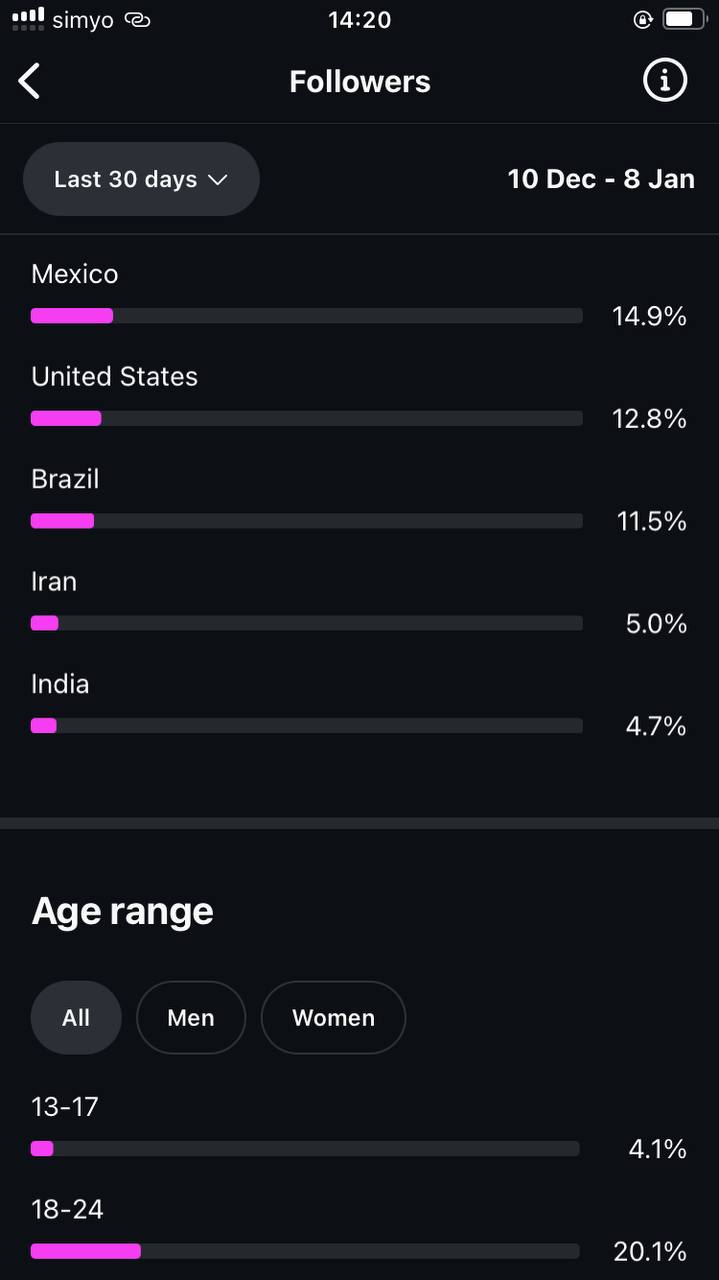Tap the Mexico percentage bar
Screen dimensions: 719x1280
coord(306,316)
